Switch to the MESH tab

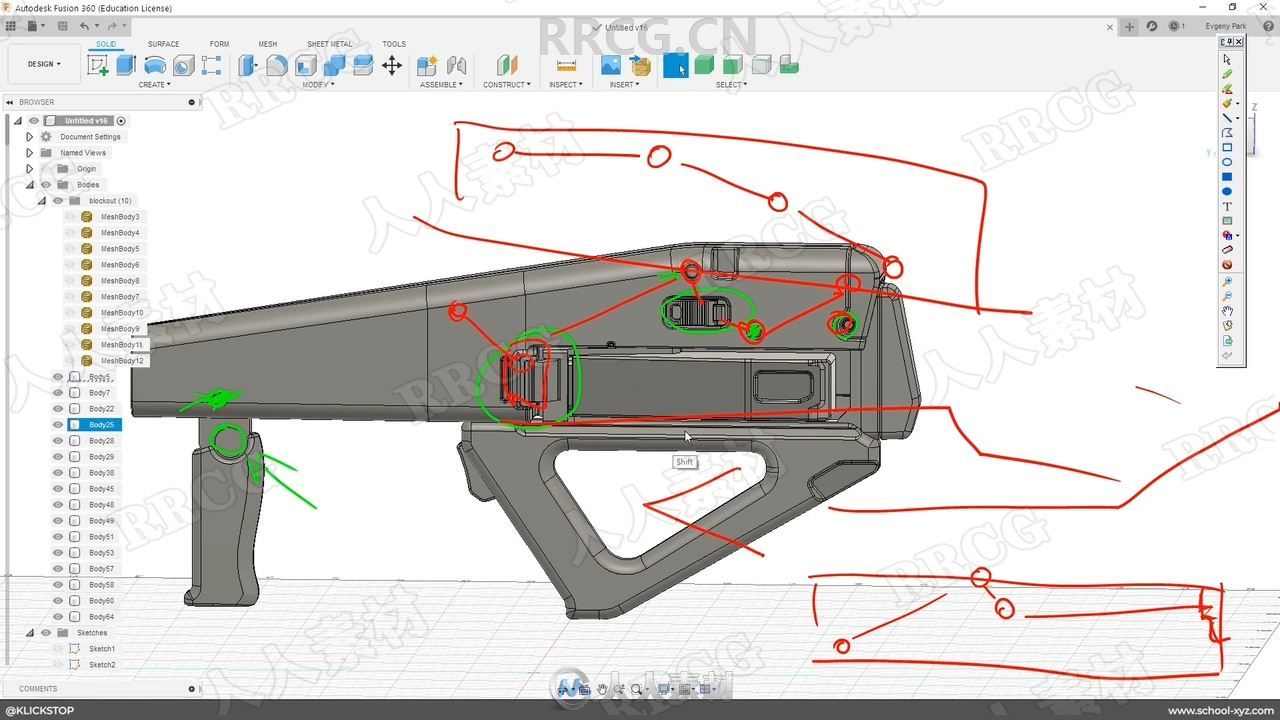tap(268, 44)
